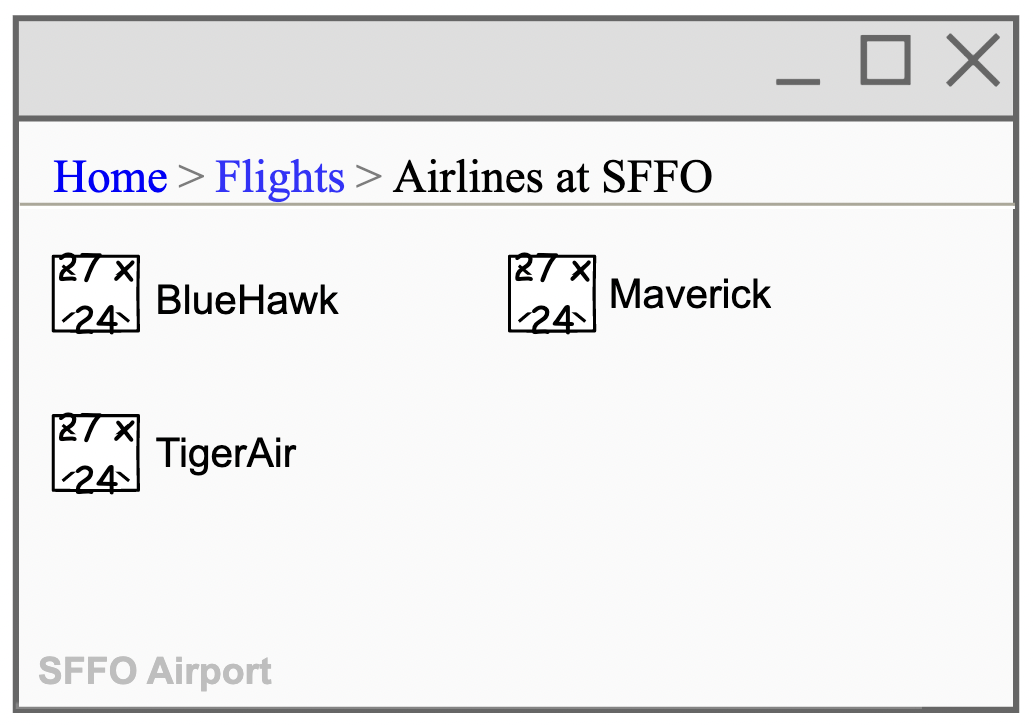The height and width of the screenshot is (725, 1034).
Task: Open the Home breadcrumb link
Action: click(x=110, y=177)
